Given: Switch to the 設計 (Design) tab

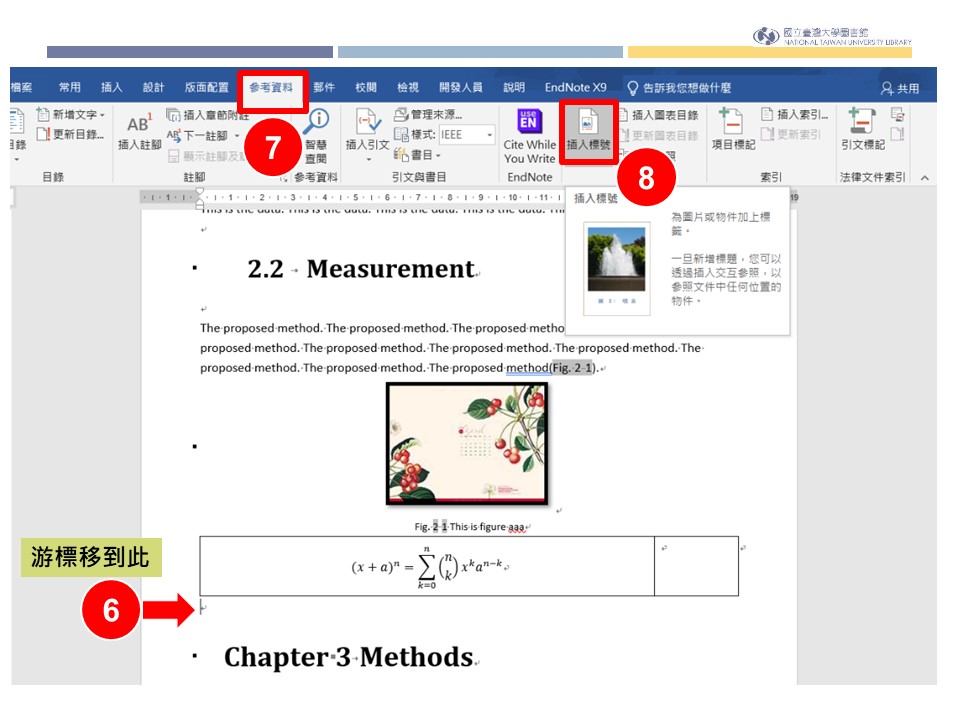Looking at the screenshot, I should point(153,88).
